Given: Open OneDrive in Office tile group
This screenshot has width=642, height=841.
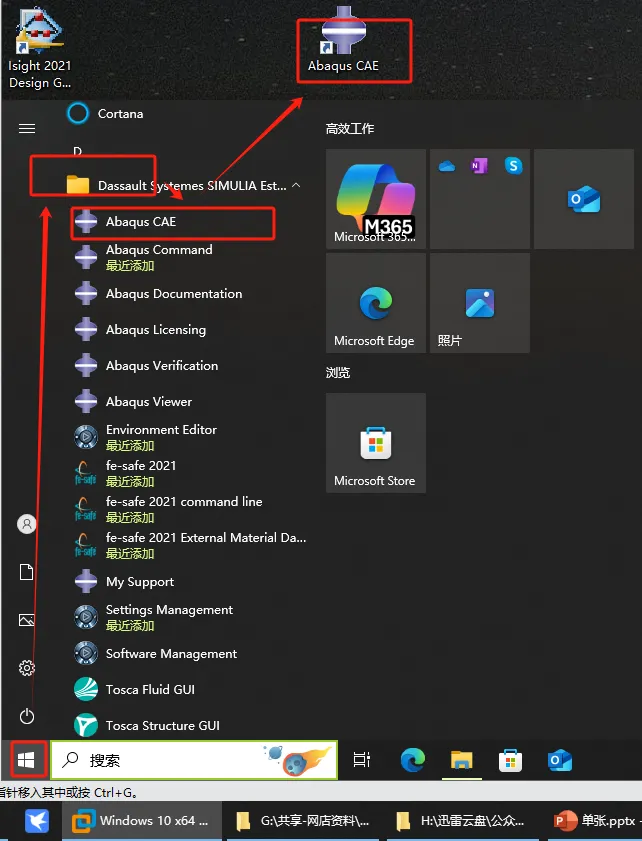Looking at the screenshot, I should (x=446, y=166).
